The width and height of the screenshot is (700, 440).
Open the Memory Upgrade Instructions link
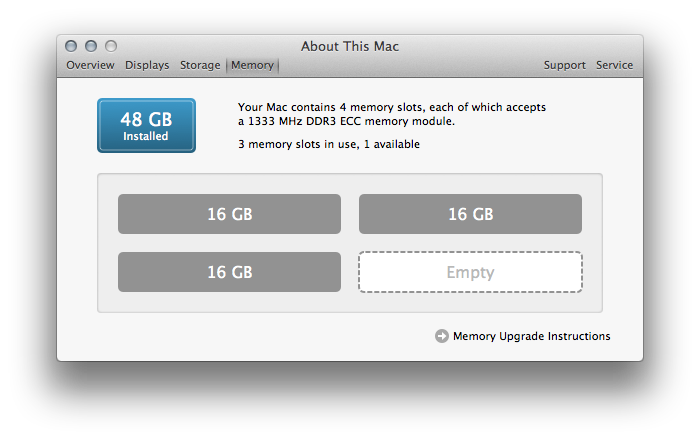531,336
